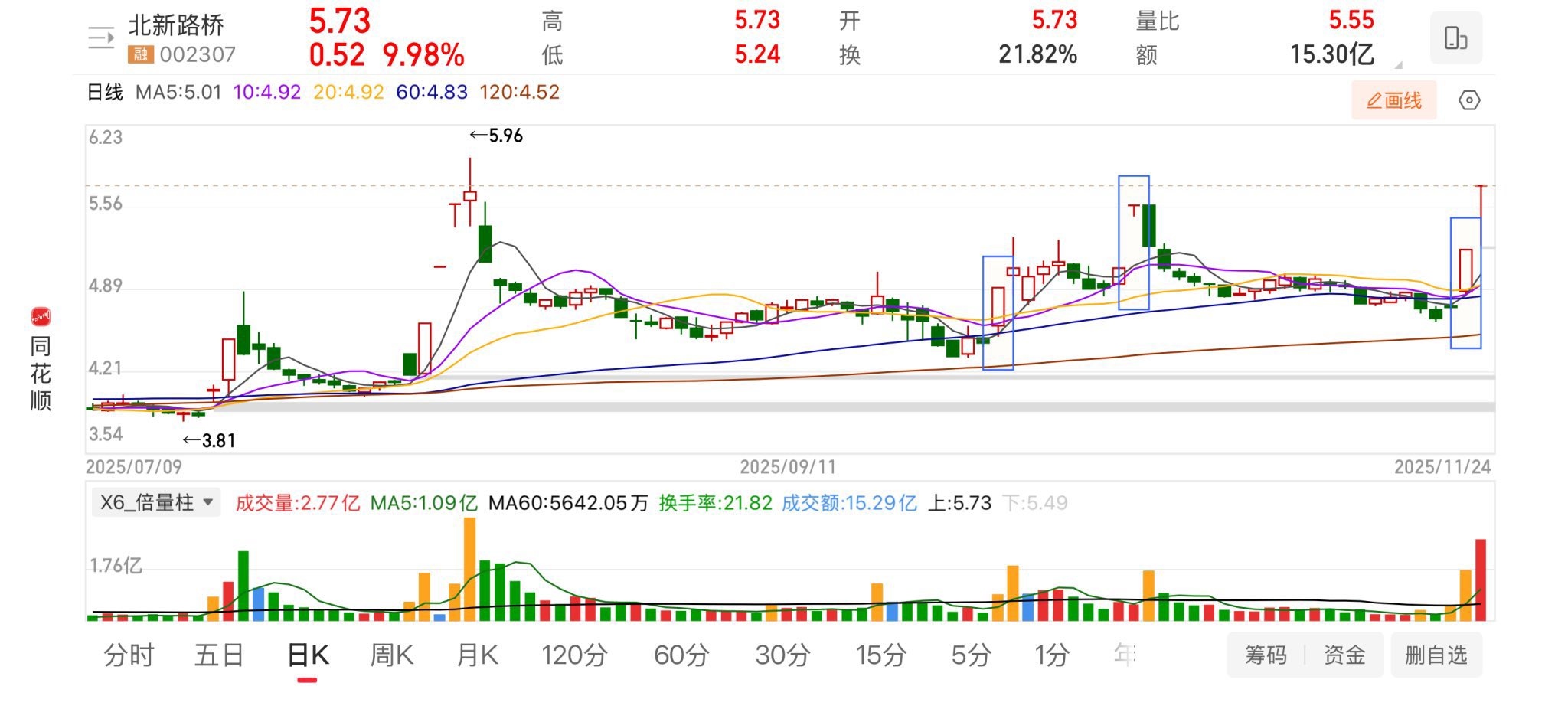Click the 1.76亿 volume axis label
Screen dimensions: 1568x722
[116, 566]
